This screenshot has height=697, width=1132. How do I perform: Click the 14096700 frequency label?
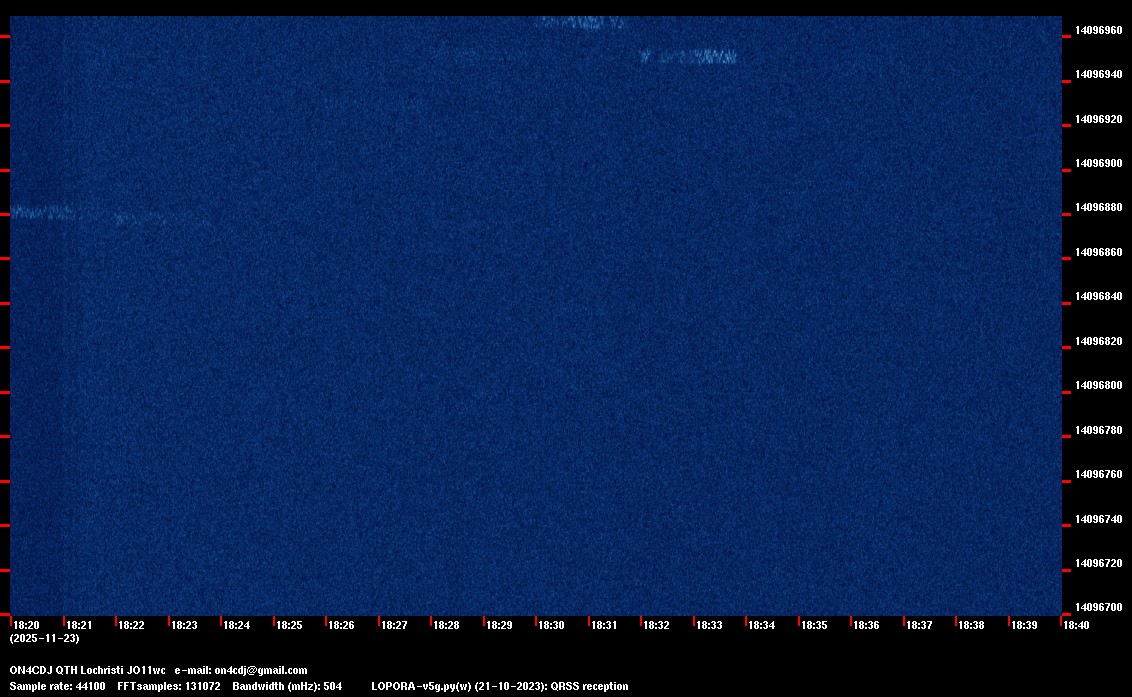point(1099,607)
